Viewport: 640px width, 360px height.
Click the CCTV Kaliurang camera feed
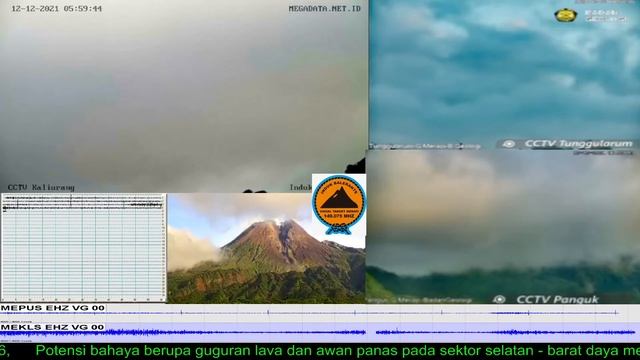184,96
